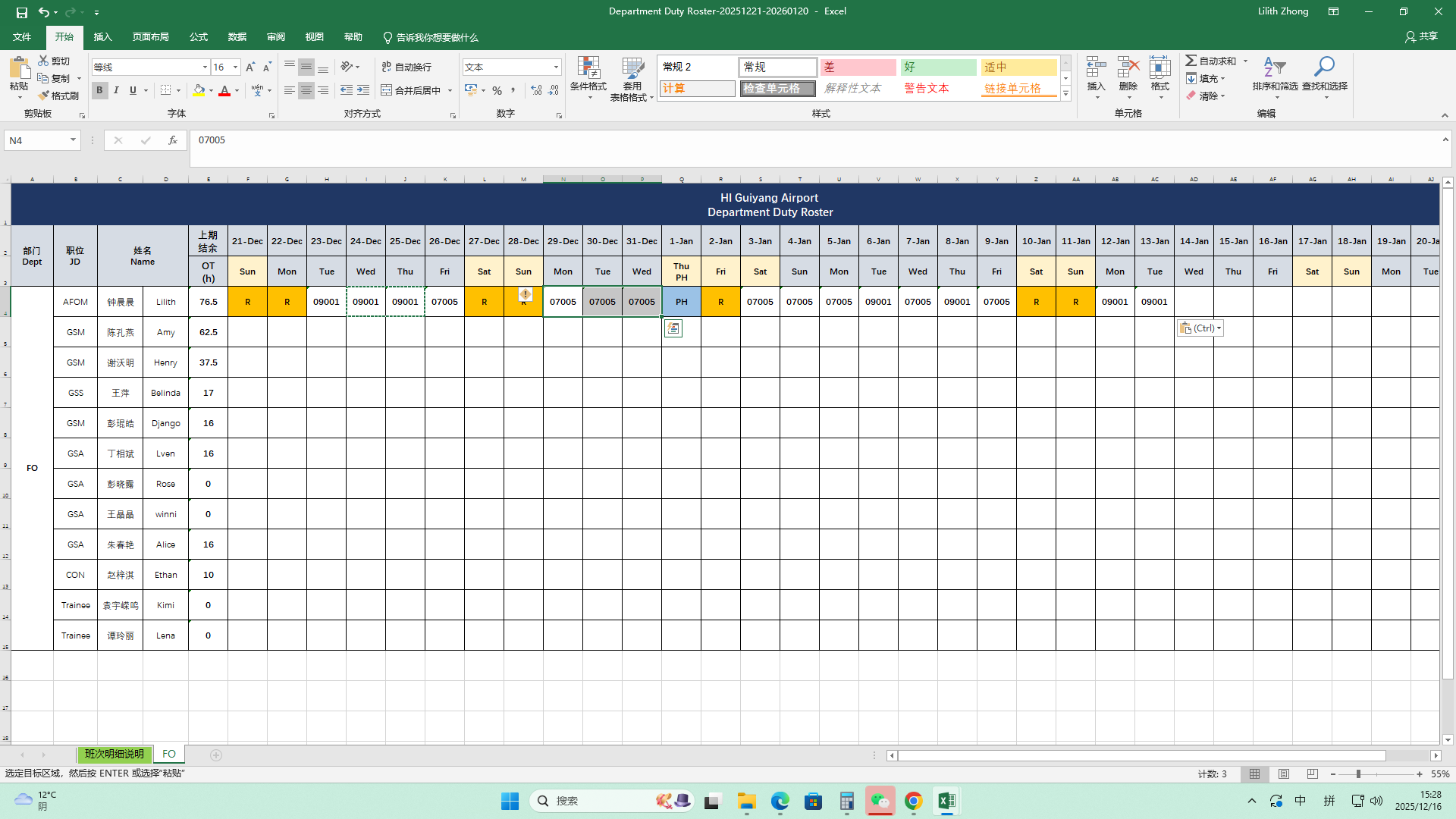
Task: Open the Paste Options Ctrl dropdown
Action: click(1200, 328)
